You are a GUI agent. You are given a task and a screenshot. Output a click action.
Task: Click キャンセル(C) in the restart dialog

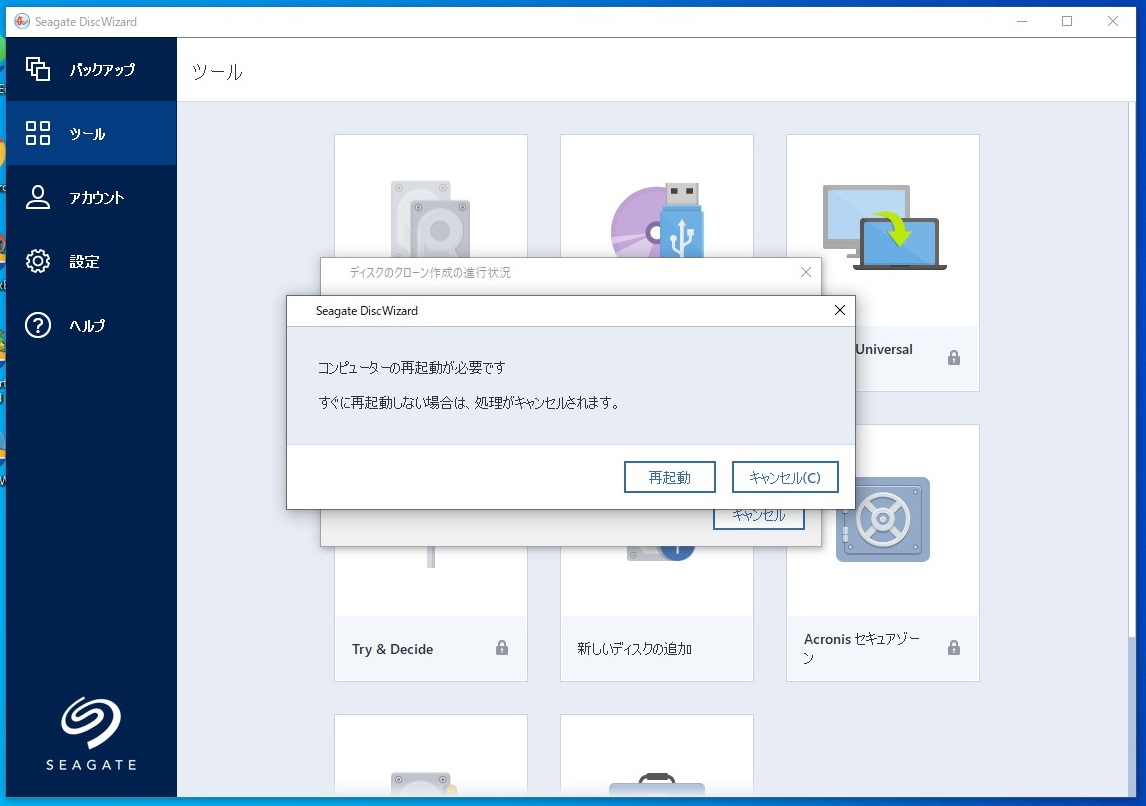click(x=785, y=477)
